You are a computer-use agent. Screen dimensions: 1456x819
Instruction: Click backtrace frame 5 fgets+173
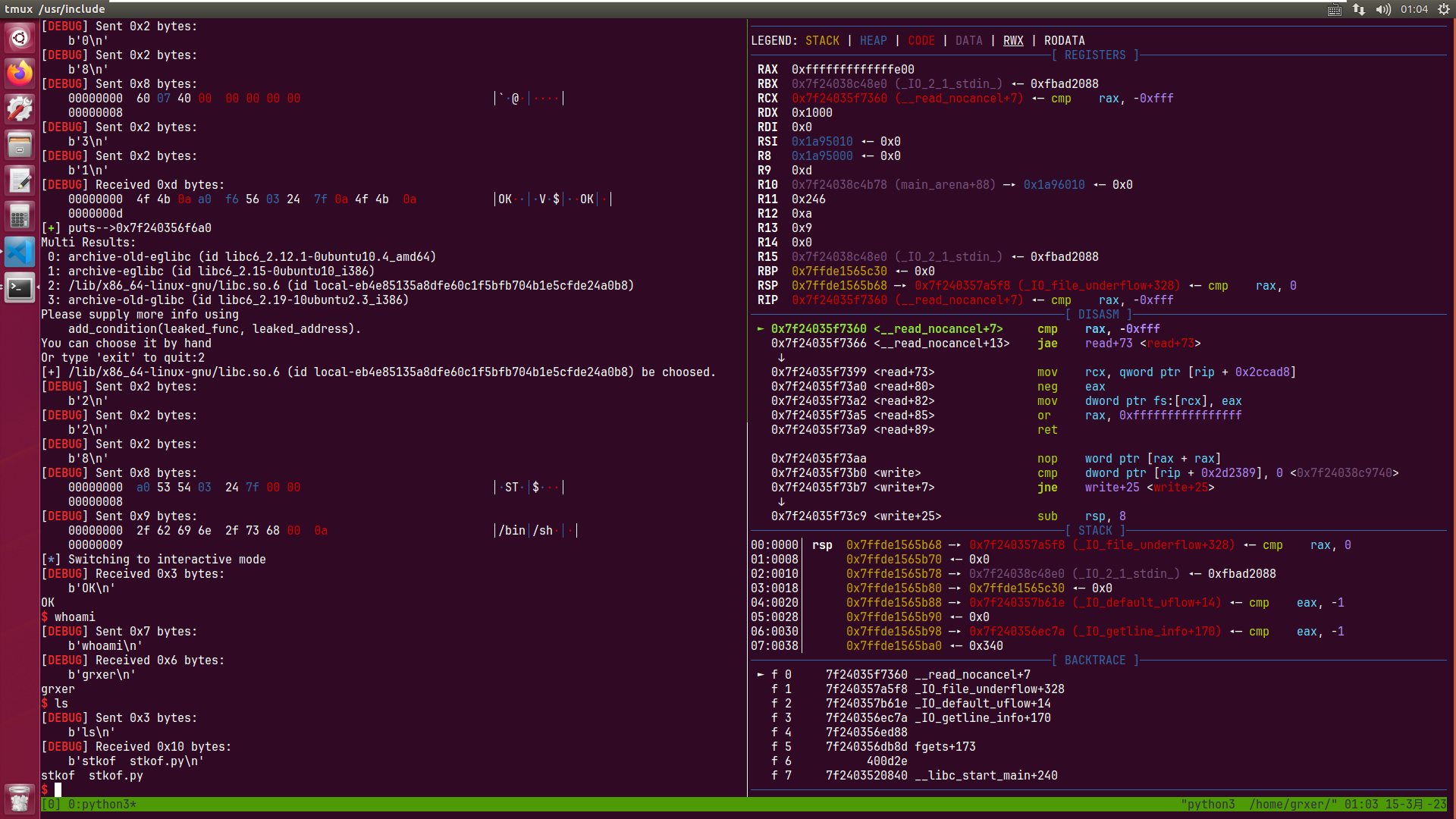pyautogui.click(x=873, y=747)
